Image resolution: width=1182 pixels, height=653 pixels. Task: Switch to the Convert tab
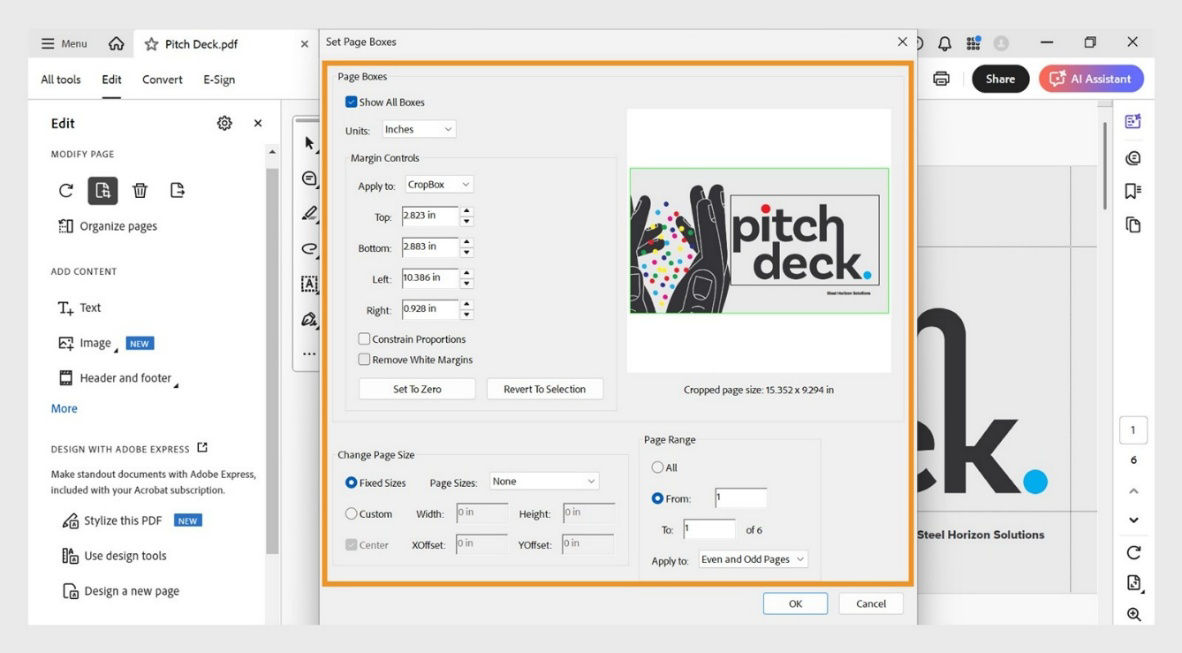pos(161,79)
